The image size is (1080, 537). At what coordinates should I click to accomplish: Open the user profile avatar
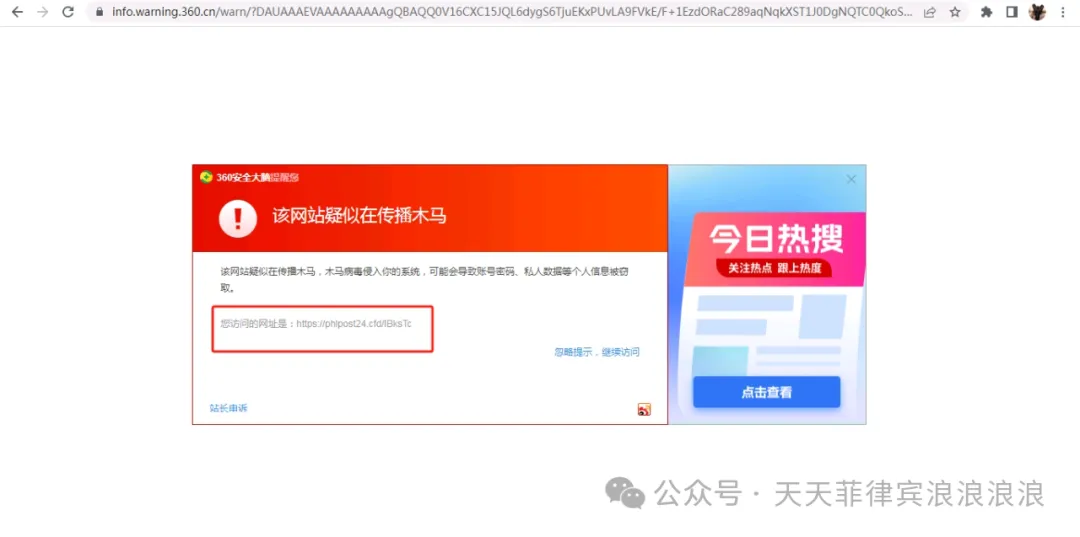[1037, 12]
